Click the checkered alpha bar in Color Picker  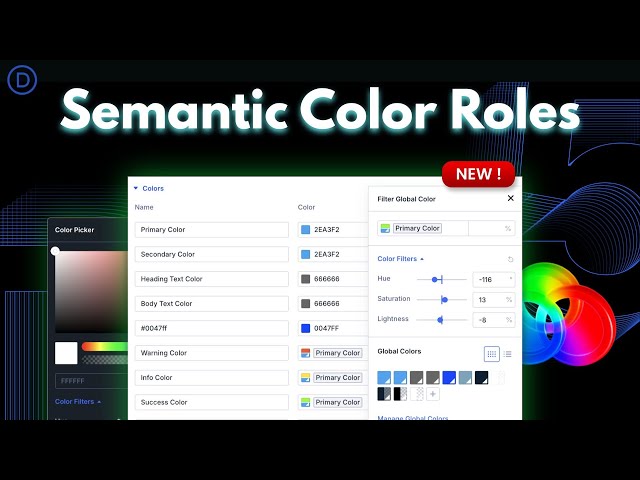[105, 360]
